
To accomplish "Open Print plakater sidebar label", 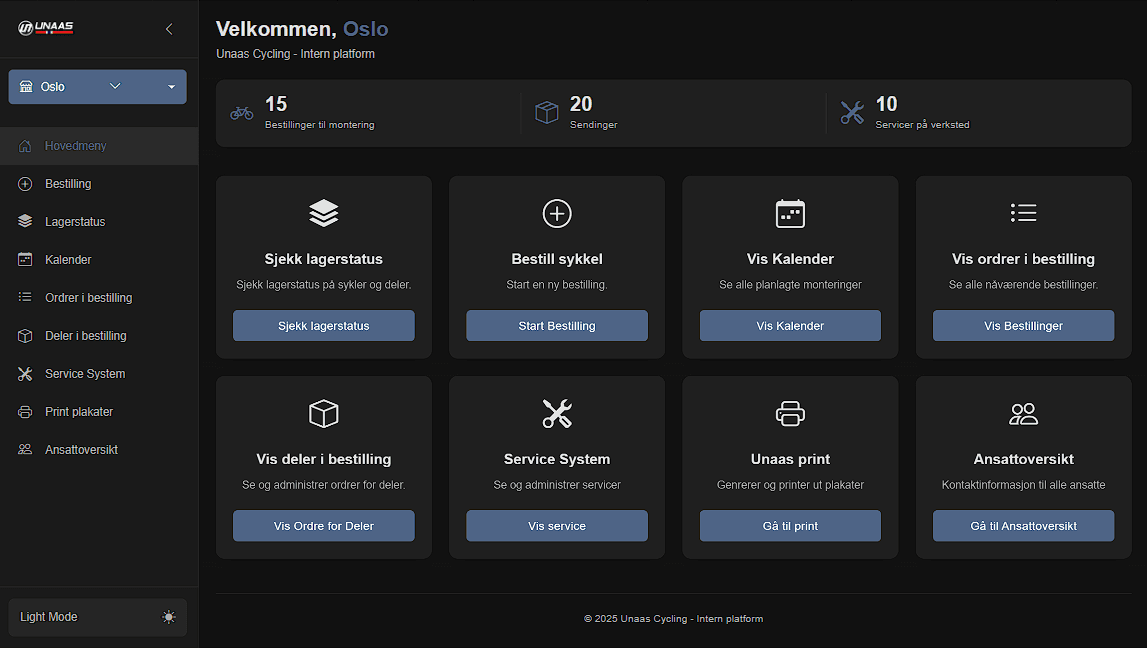I will pos(79,412).
